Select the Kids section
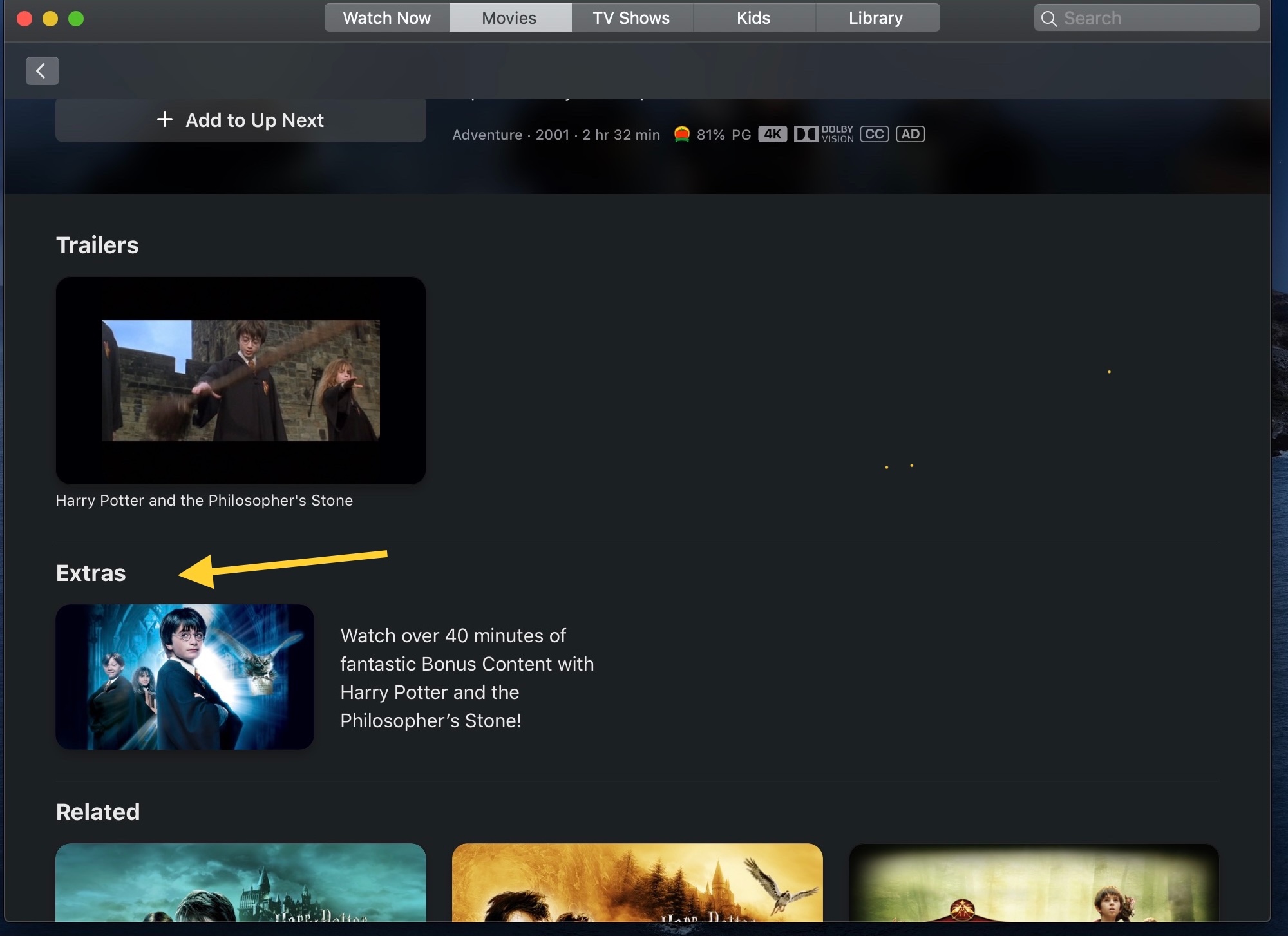1288x936 pixels. (x=753, y=17)
